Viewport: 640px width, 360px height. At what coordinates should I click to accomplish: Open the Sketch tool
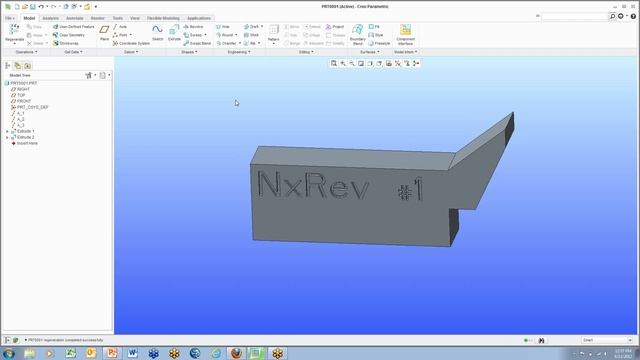tap(158, 33)
